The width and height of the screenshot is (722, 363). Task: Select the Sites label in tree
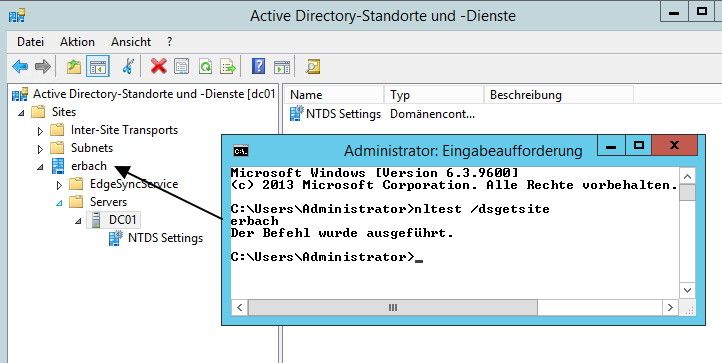pyautogui.click(x=64, y=112)
